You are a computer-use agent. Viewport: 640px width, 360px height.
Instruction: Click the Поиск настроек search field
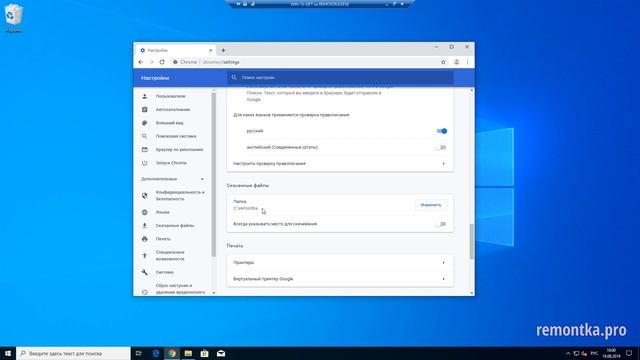point(340,78)
